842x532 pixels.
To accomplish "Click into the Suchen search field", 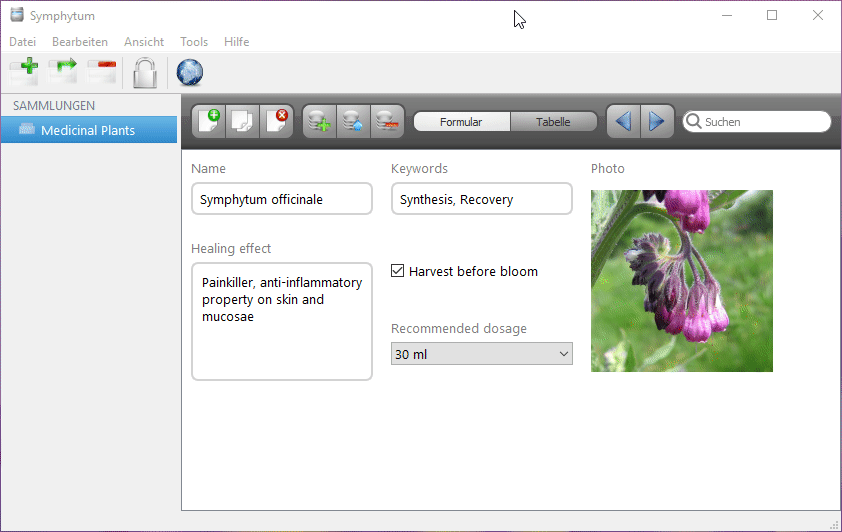I will point(762,122).
